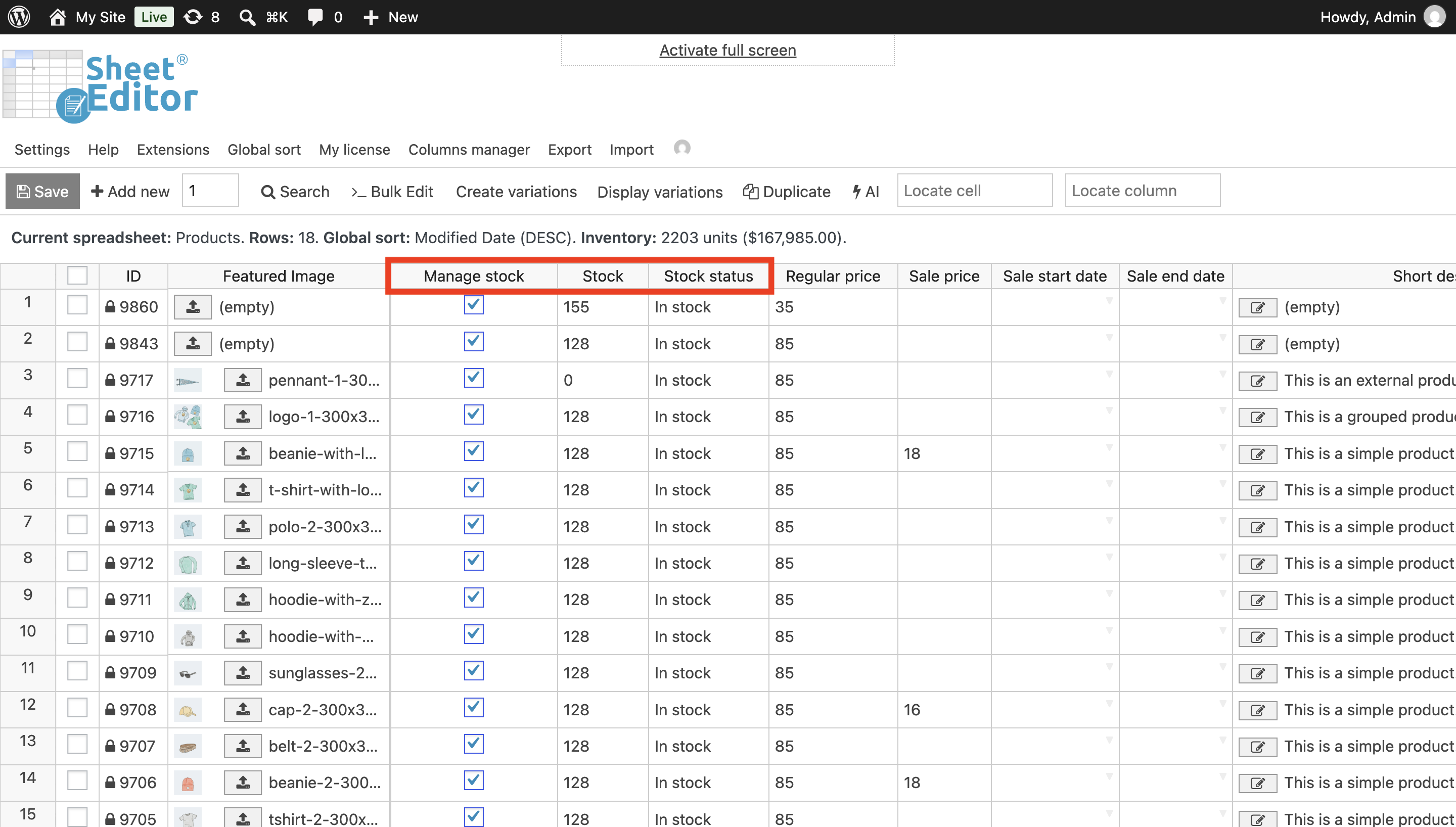
Task: Click Bulk Edit in toolbar
Action: 392,192
